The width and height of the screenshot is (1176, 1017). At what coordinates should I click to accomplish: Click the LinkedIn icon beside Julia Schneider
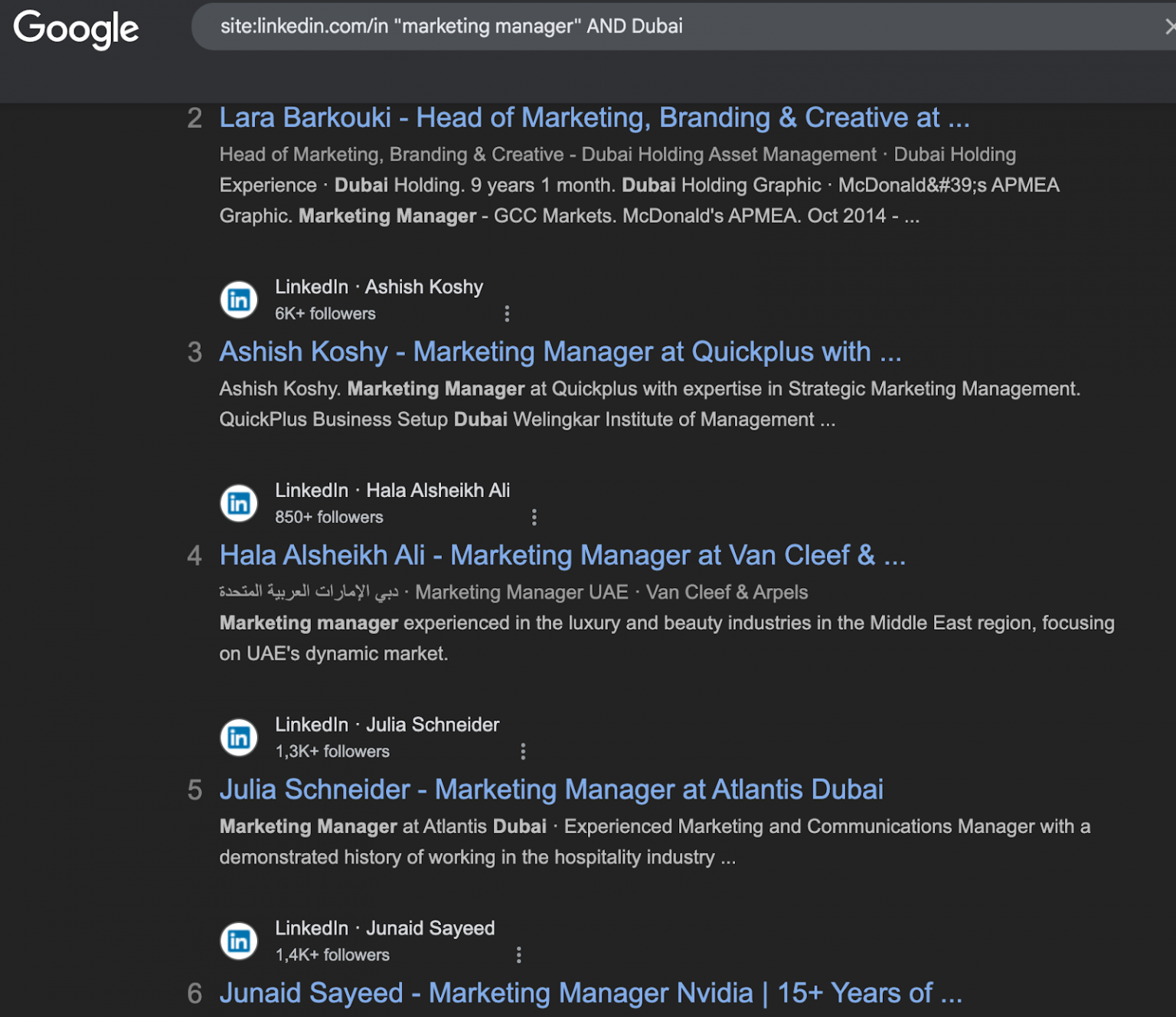tap(238, 737)
